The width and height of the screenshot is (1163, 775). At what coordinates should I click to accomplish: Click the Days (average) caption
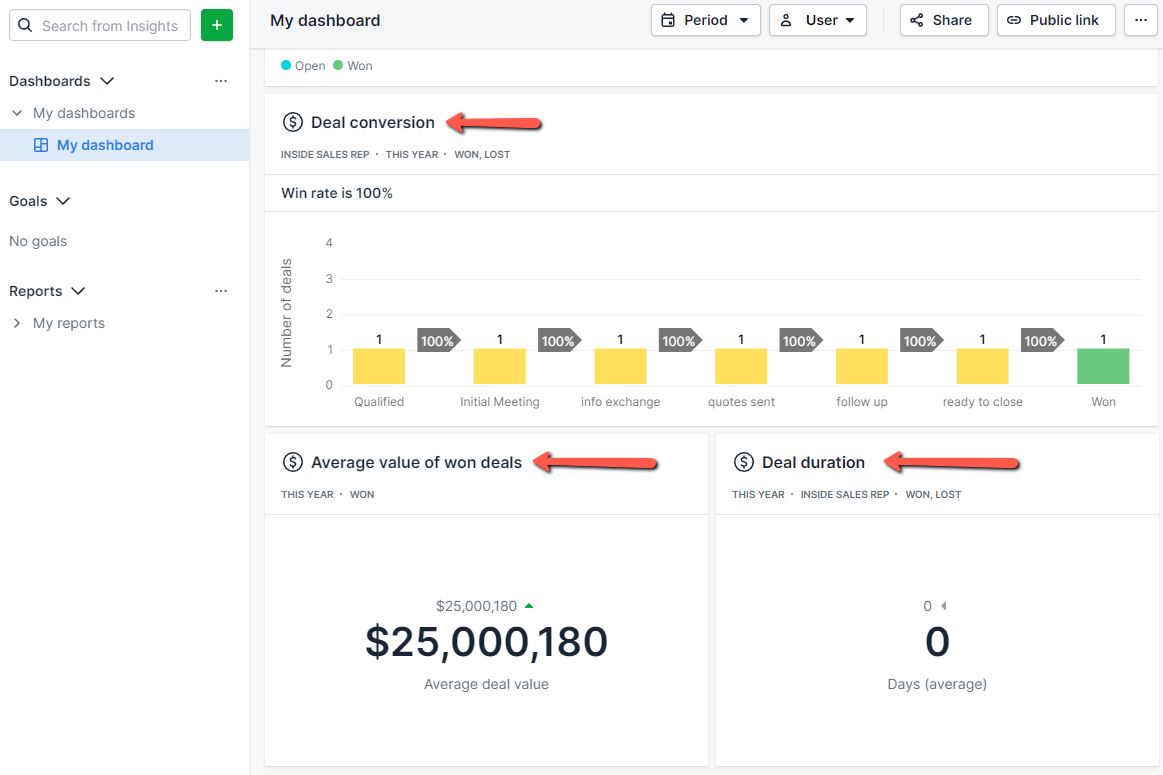click(937, 684)
